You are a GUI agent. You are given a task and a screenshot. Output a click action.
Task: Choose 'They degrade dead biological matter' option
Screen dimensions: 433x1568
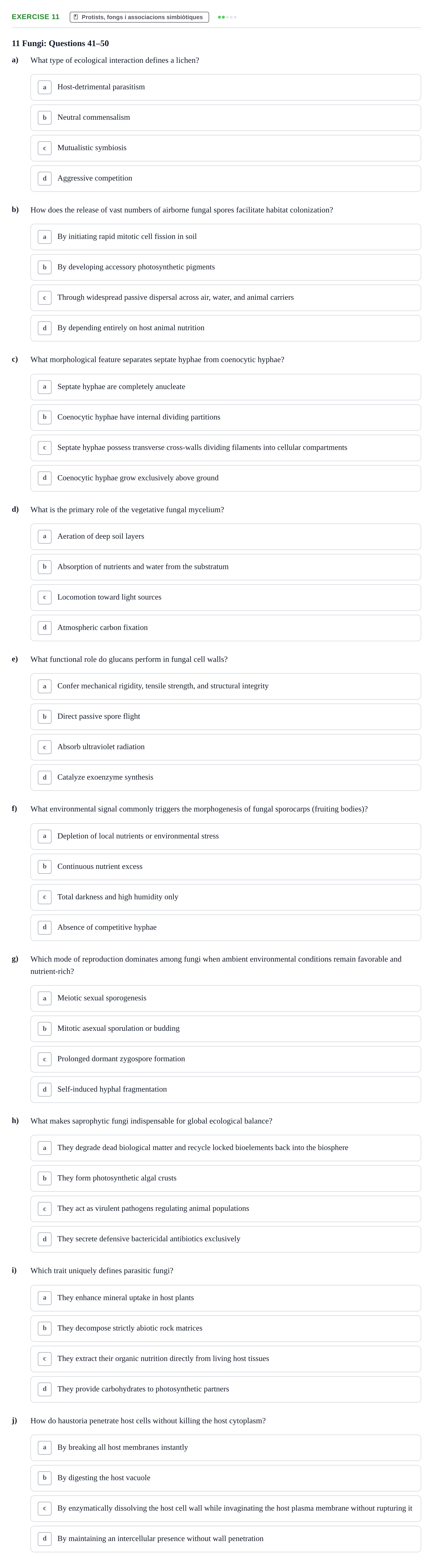tap(225, 1148)
